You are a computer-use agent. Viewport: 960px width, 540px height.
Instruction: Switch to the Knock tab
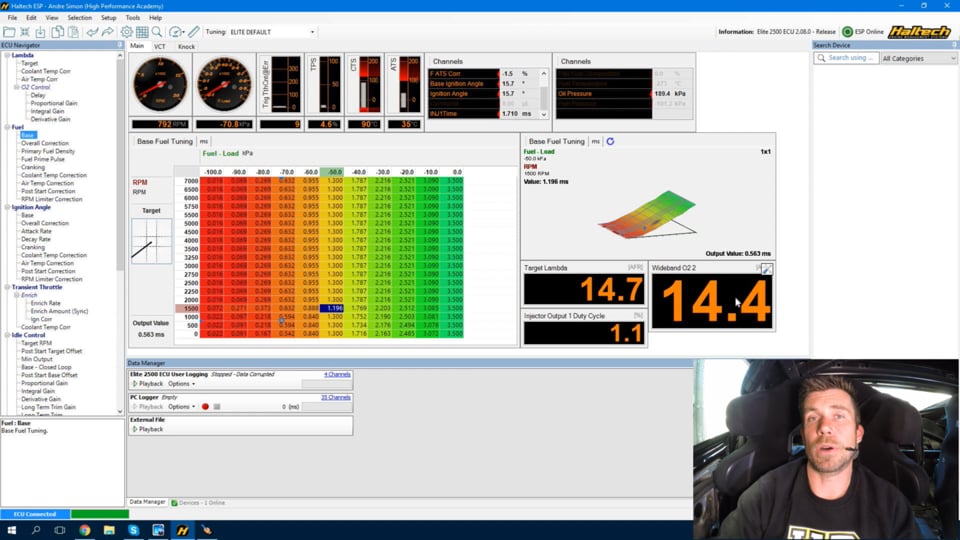click(186, 47)
